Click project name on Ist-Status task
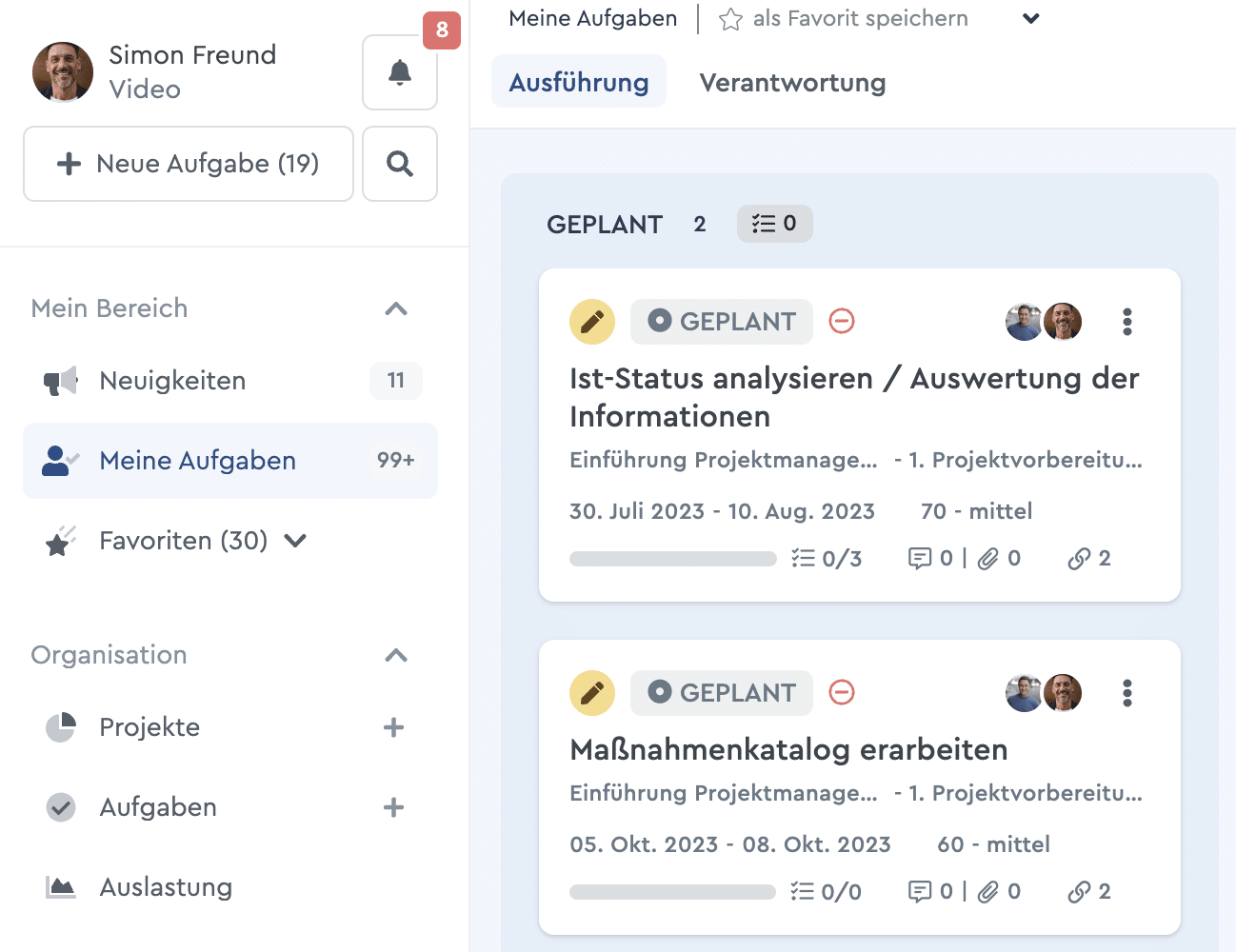The height and width of the screenshot is (952, 1236). point(724,460)
